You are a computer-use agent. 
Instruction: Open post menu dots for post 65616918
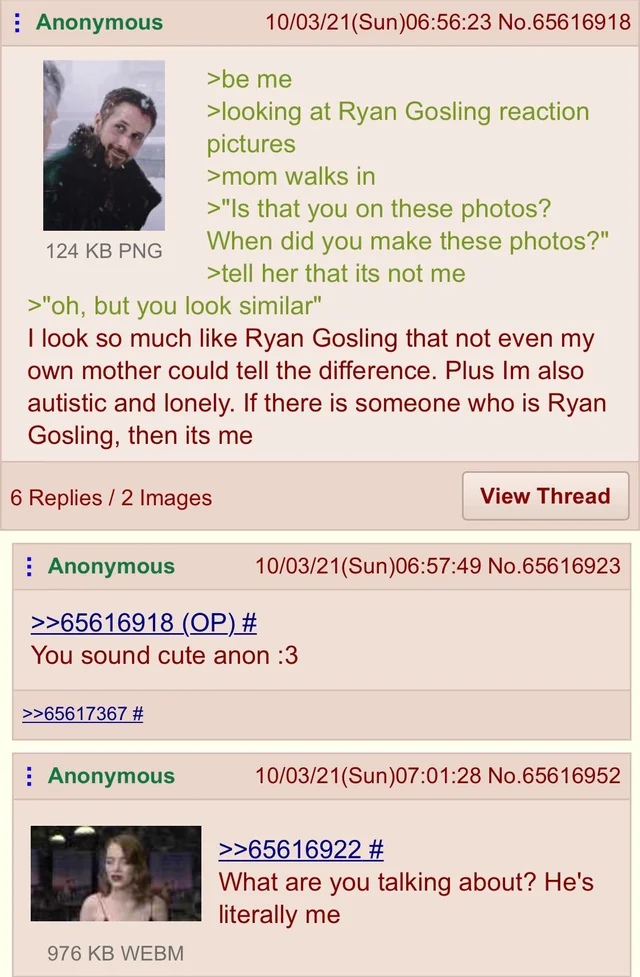(x=17, y=22)
